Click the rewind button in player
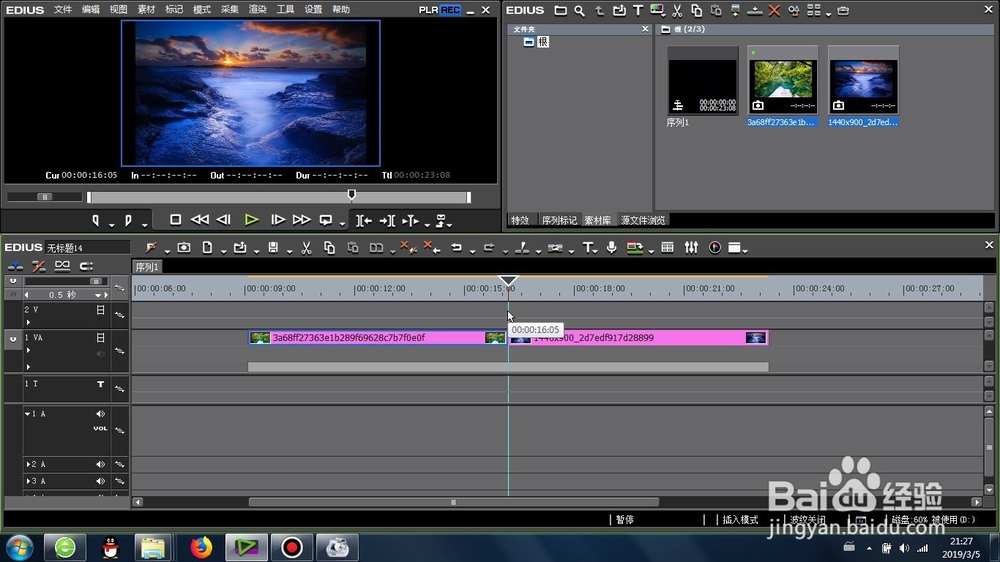The height and width of the screenshot is (562, 1000). pos(200,220)
